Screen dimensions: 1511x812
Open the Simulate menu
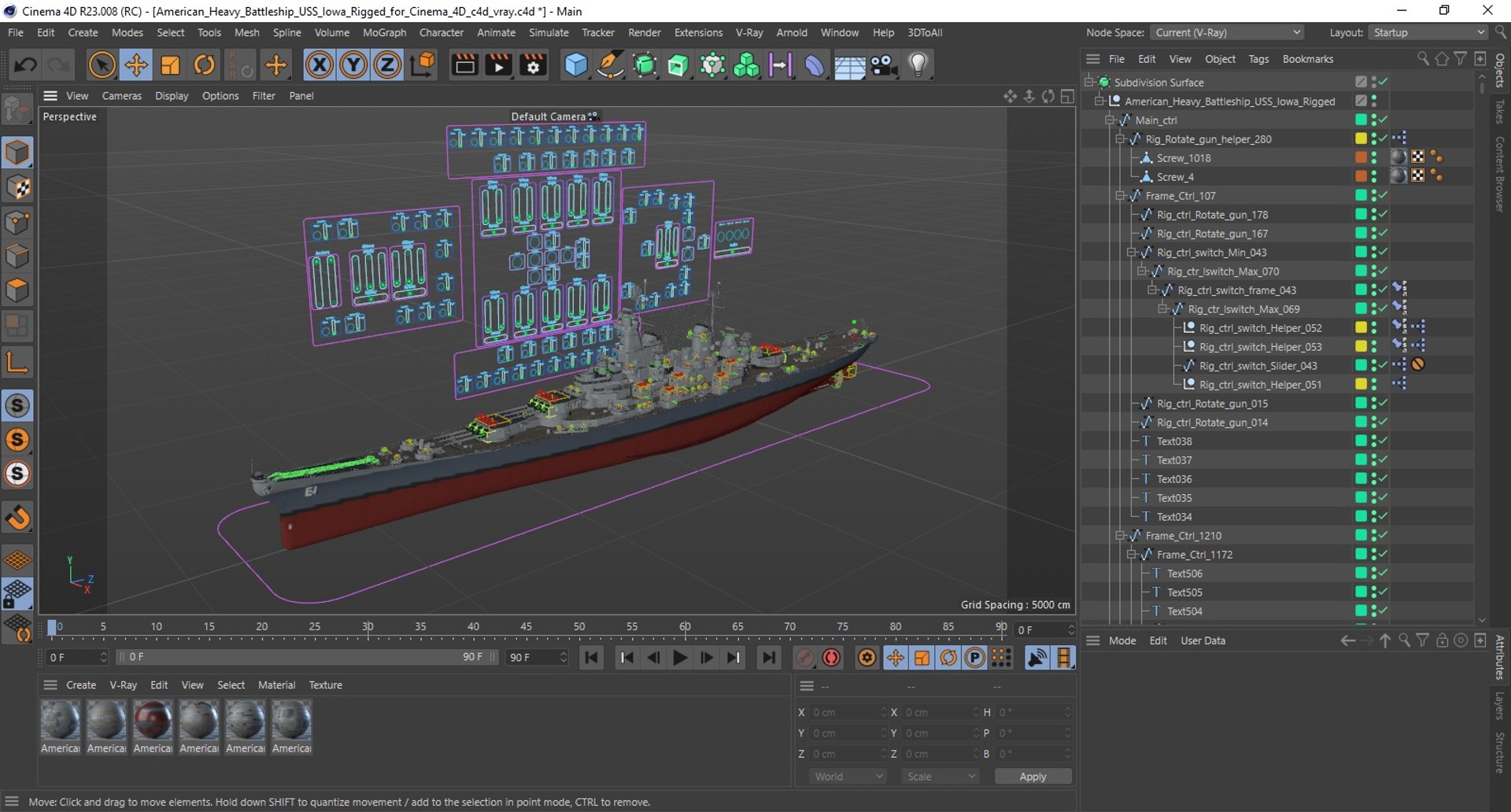(549, 32)
